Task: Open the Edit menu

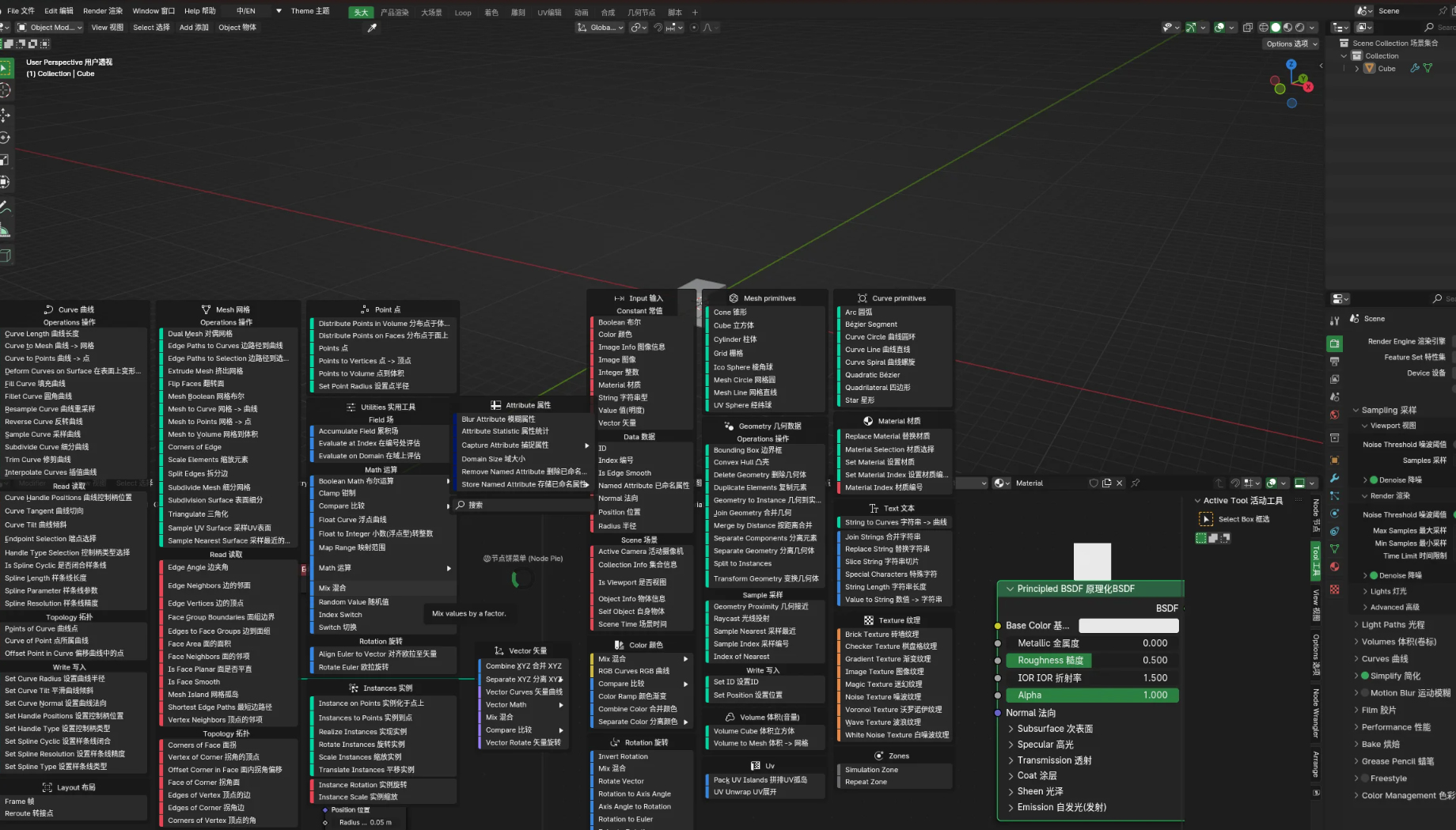Action: [59, 11]
